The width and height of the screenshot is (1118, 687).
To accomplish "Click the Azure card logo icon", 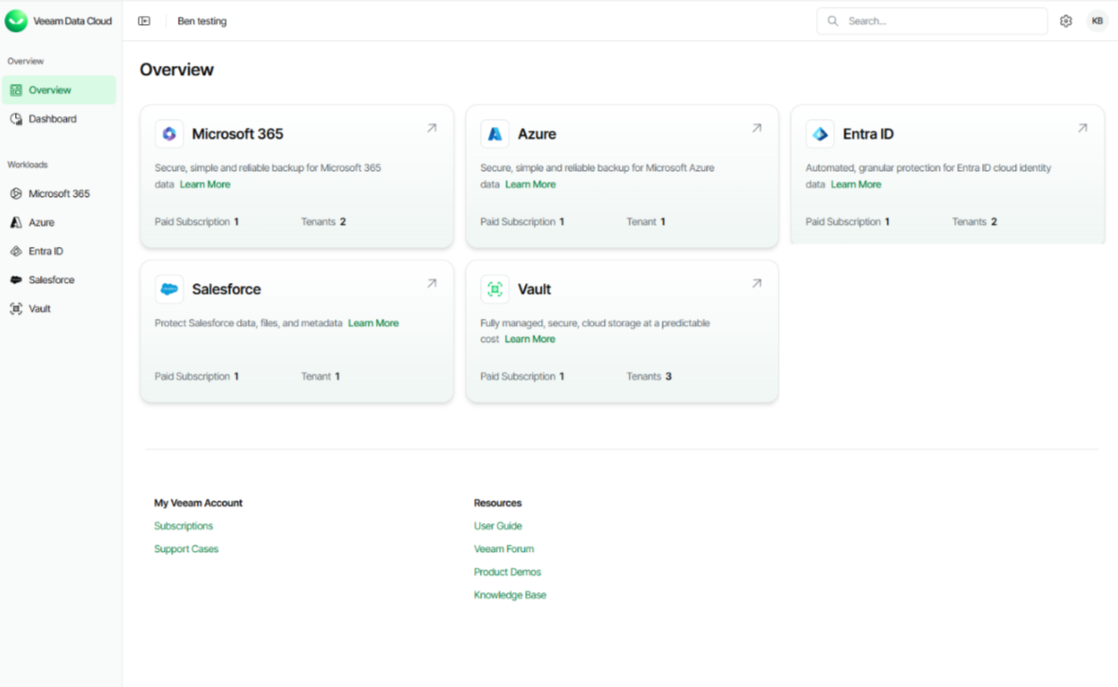I will [x=495, y=134].
